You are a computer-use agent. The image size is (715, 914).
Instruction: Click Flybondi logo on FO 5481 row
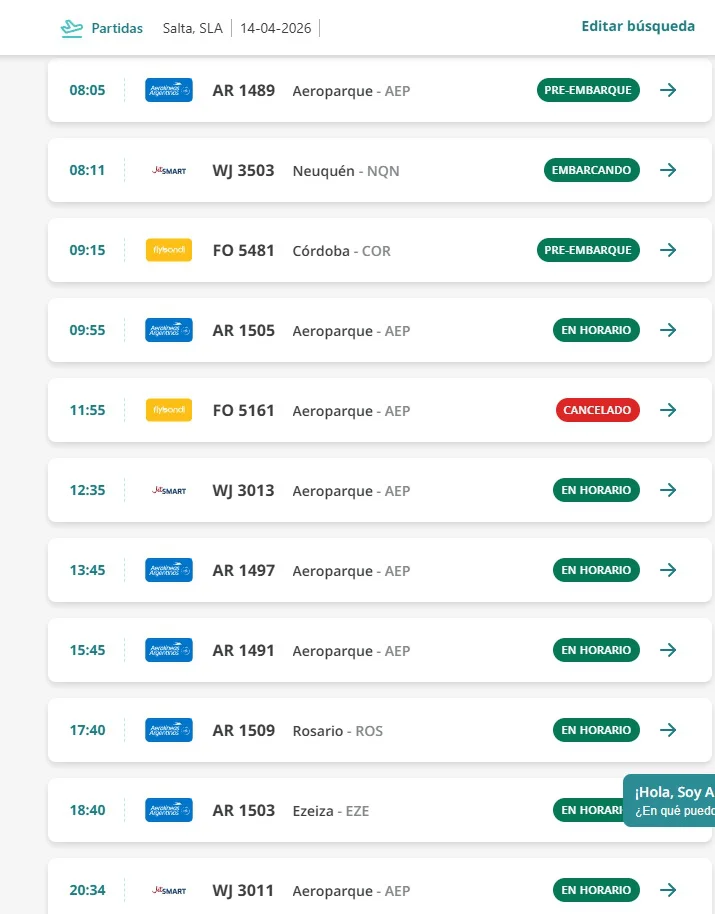tap(169, 250)
